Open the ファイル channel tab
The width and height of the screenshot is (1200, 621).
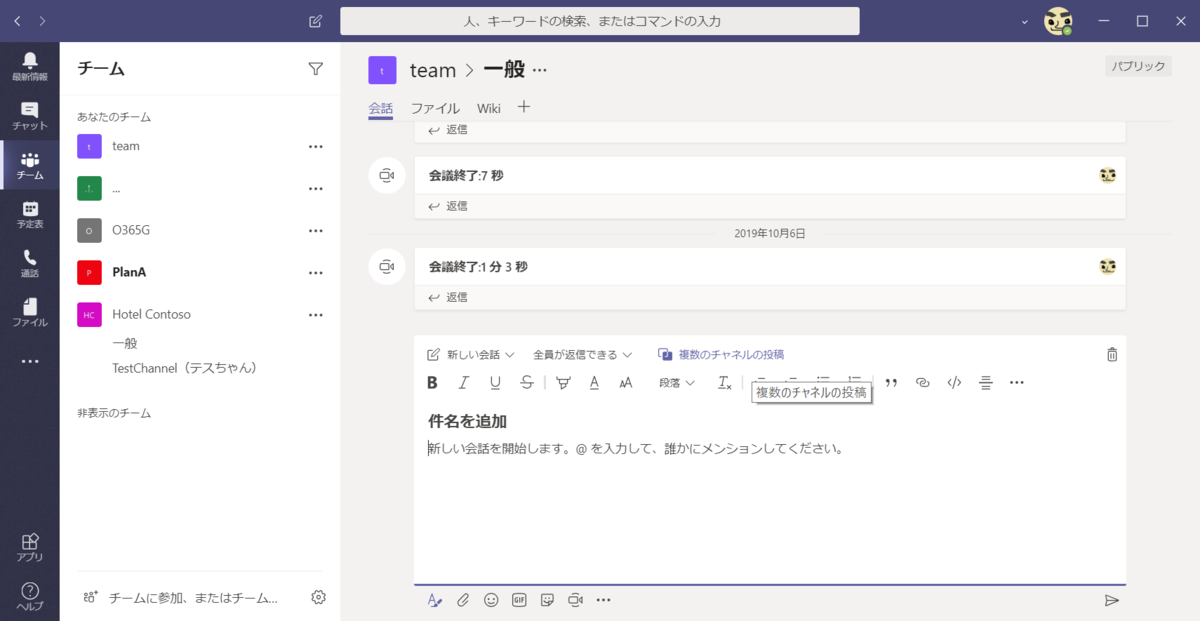(435, 108)
